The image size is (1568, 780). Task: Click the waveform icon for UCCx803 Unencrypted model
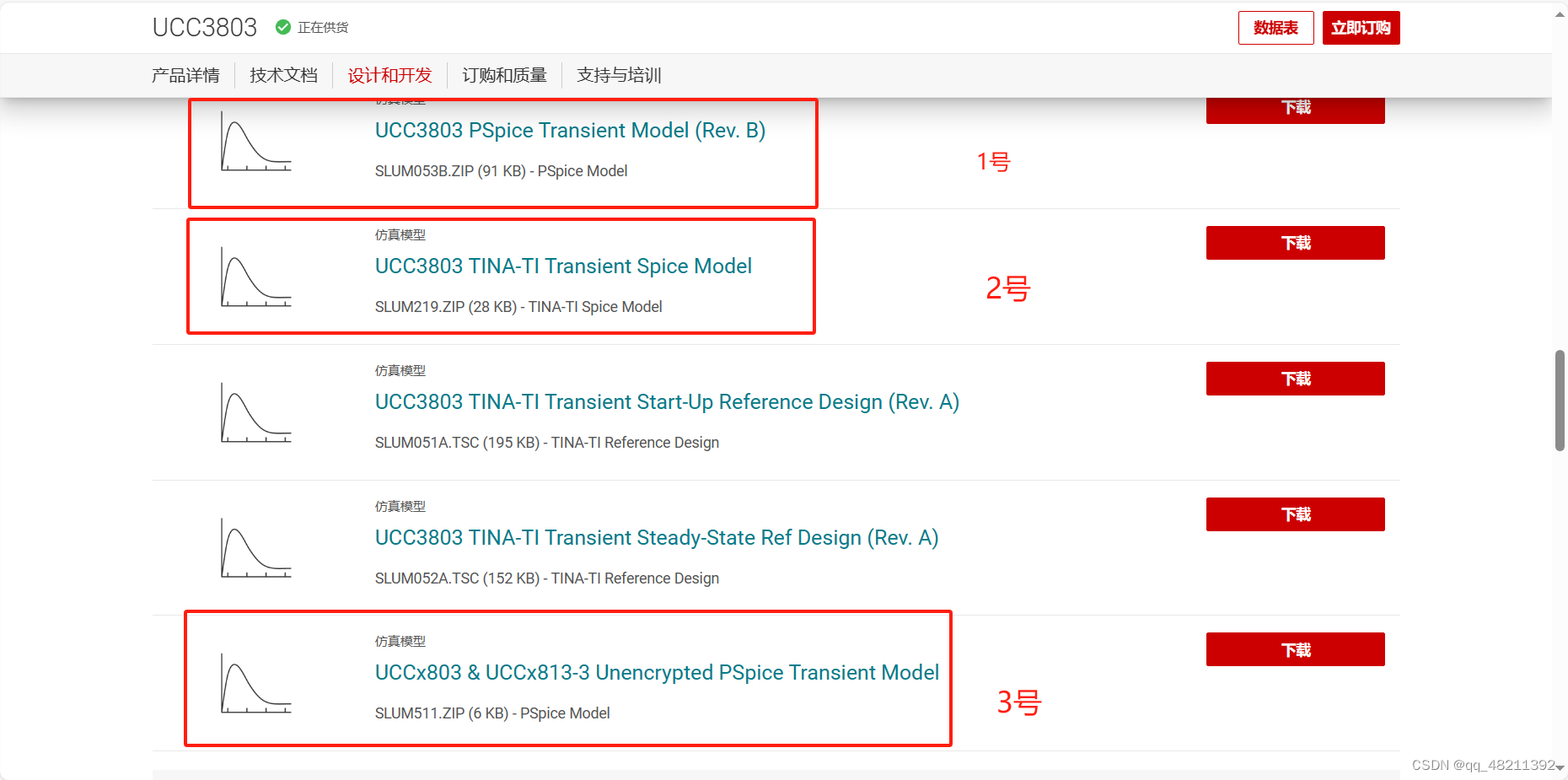[x=255, y=683]
